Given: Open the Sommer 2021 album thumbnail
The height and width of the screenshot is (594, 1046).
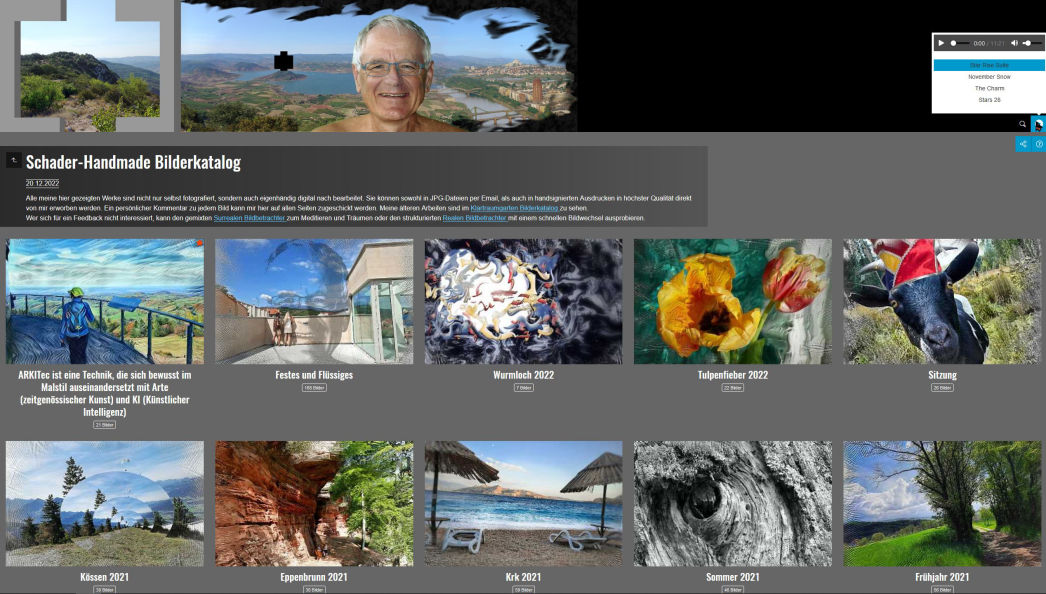Looking at the screenshot, I should coord(732,504).
